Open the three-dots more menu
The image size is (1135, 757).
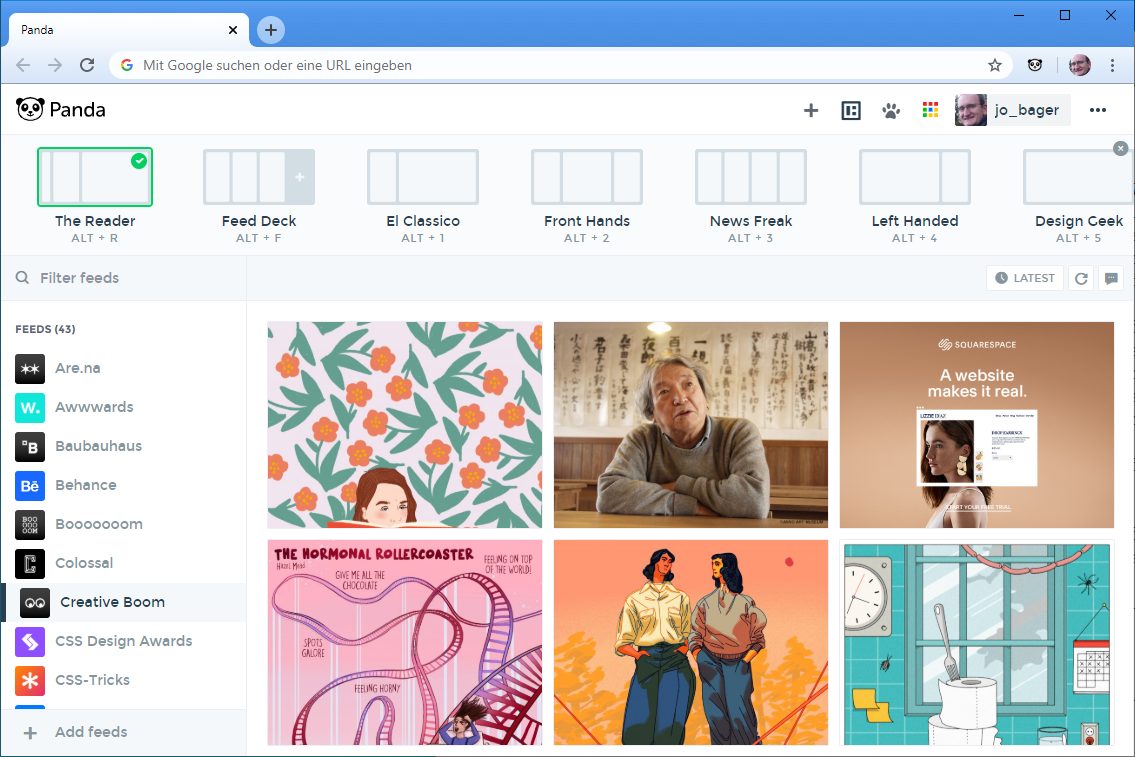(1098, 110)
